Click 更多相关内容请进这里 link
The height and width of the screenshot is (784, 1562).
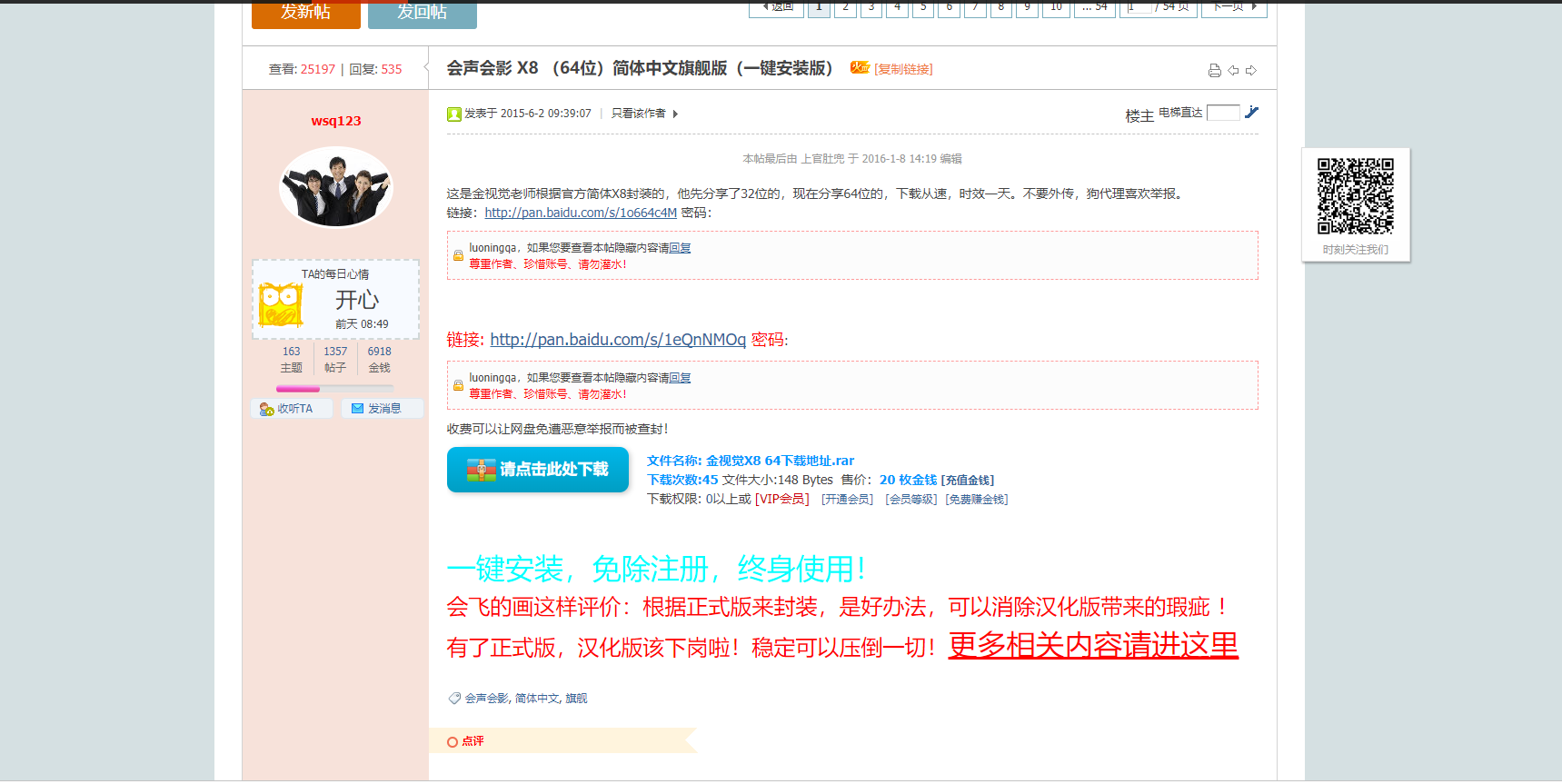[1093, 645]
